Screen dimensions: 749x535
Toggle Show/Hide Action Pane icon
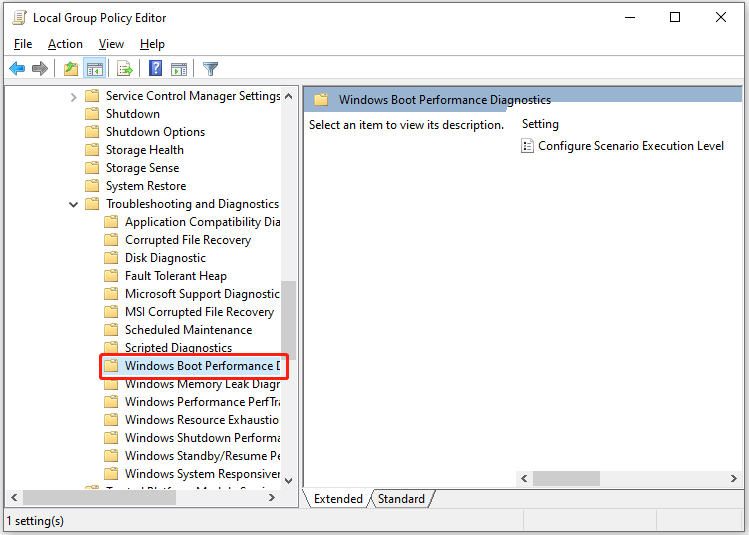[x=179, y=69]
